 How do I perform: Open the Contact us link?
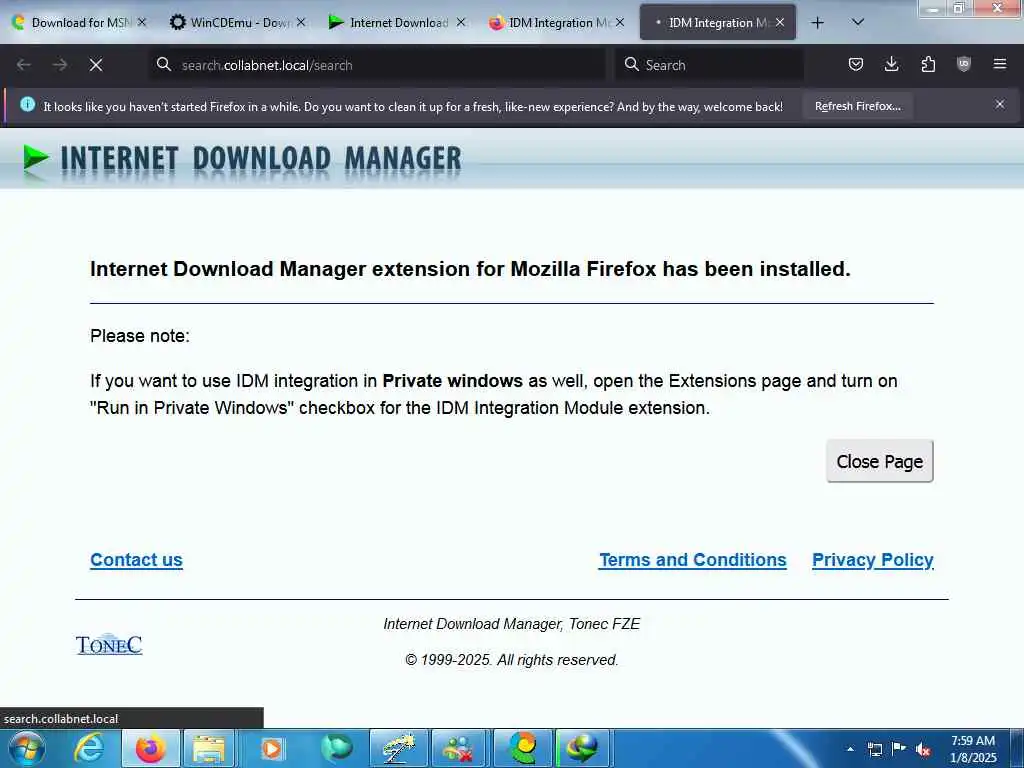click(136, 560)
